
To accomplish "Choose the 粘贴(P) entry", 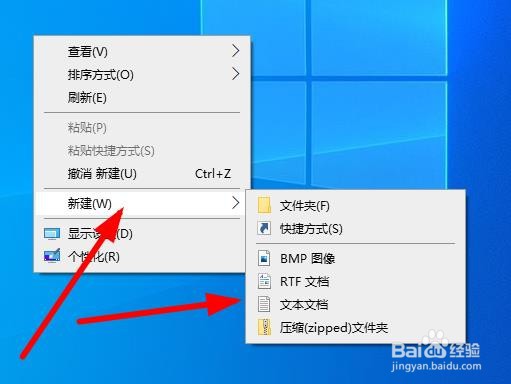I will click(142, 128).
